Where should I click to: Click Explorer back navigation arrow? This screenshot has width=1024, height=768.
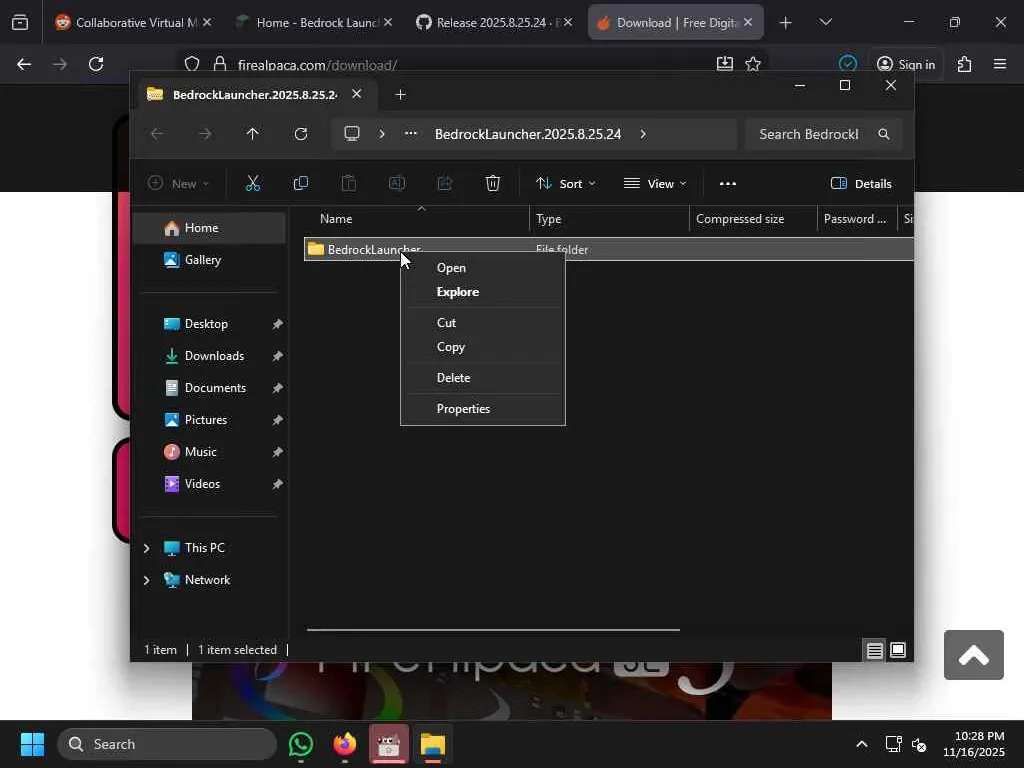[157, 134]
